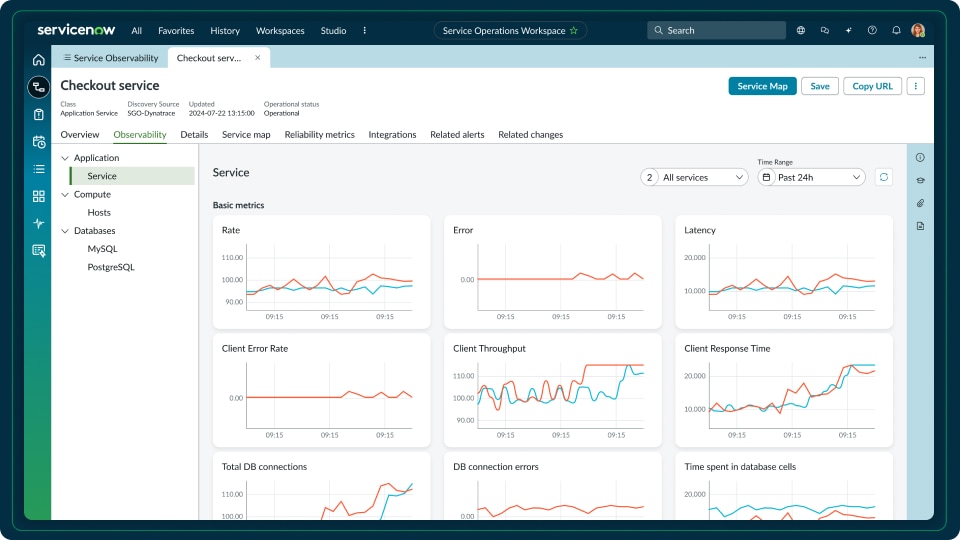Select MySQL in the tree

pyautogui.click(x=102, y=249)
